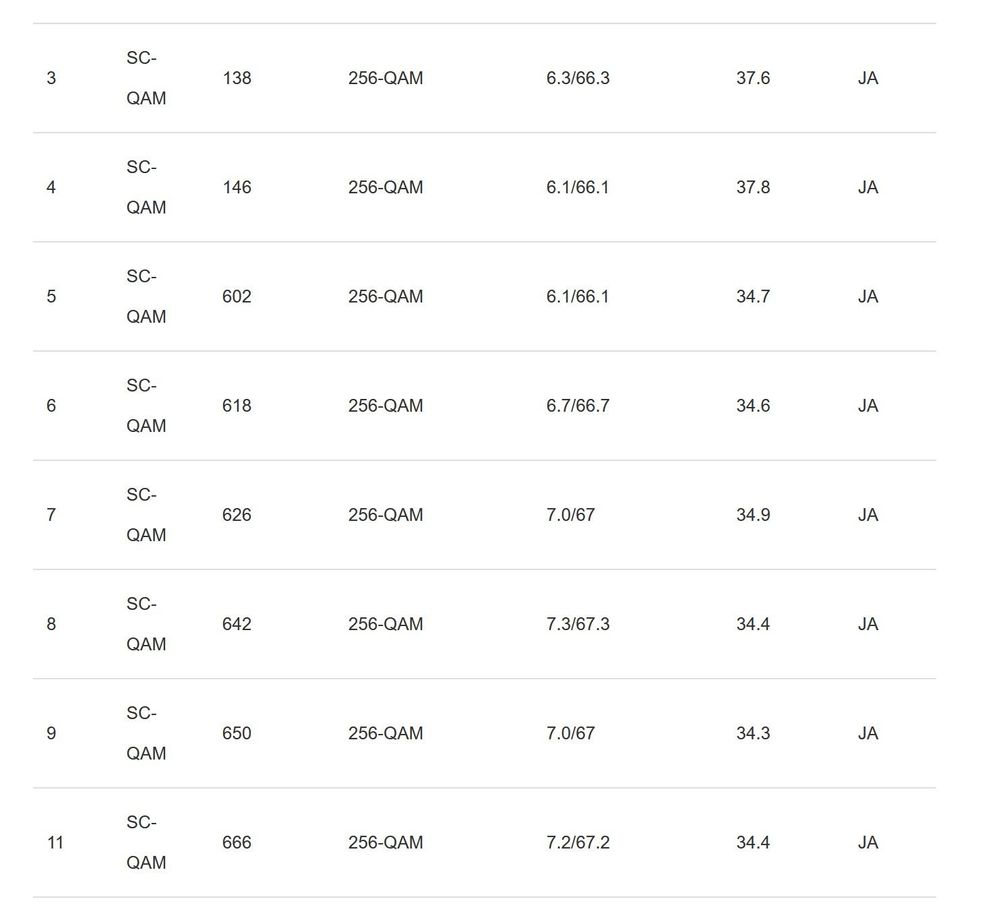Select the 34.6 value in channel 6 row
This screenshot has width=999, height=907.
coord(753,406)
